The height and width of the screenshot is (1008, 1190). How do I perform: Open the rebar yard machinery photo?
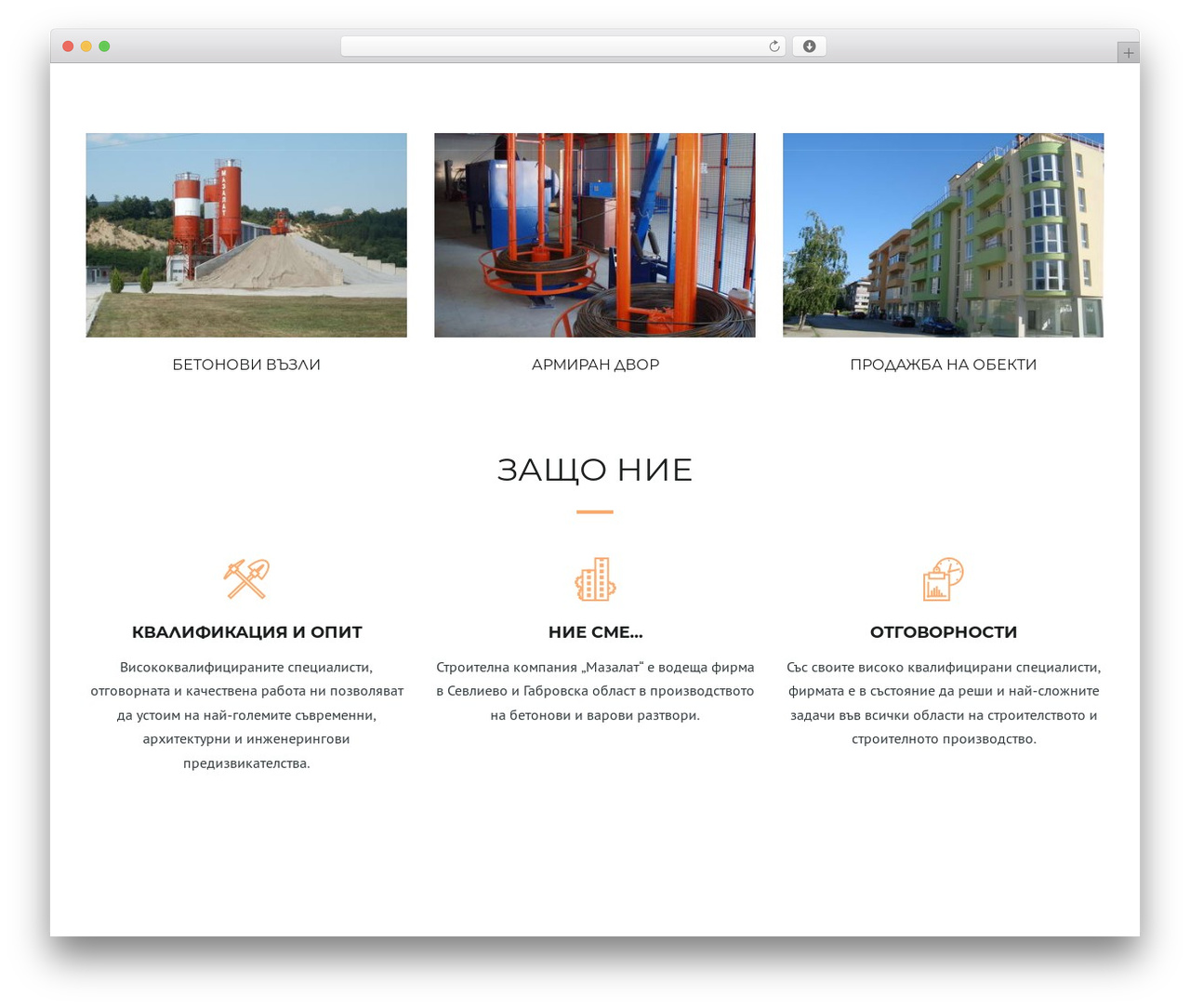[595, 235]
